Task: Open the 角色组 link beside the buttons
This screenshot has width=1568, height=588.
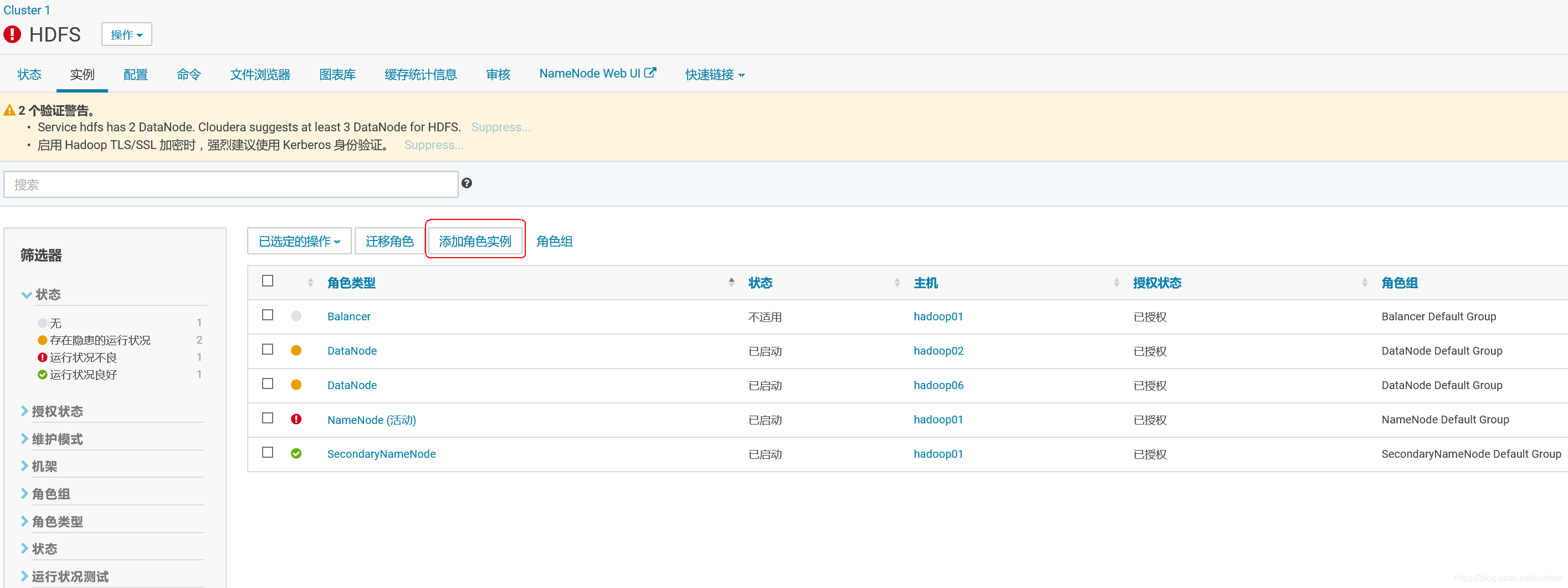Action: tap(555, 241)
